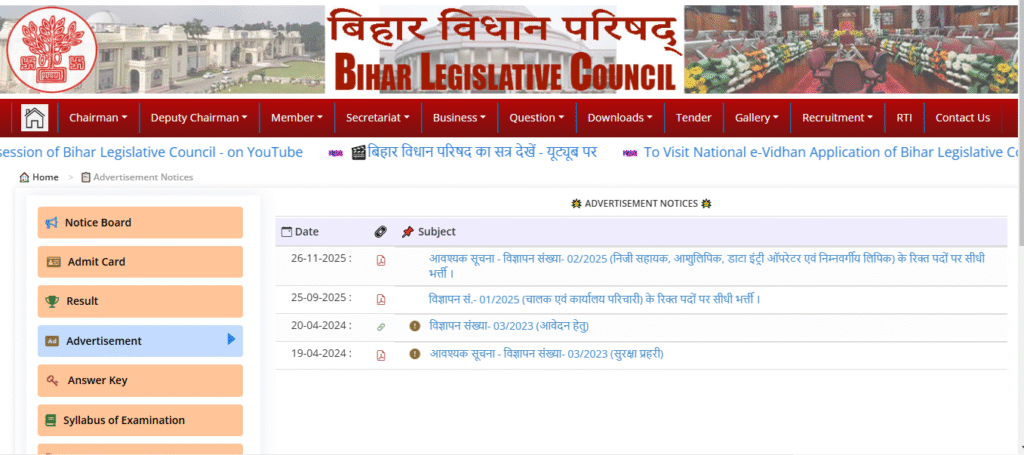Click the pushpin icon next to Subject
Image resolution: width=1024 pixels, height=455 pixels.
[x=408, y=232]
